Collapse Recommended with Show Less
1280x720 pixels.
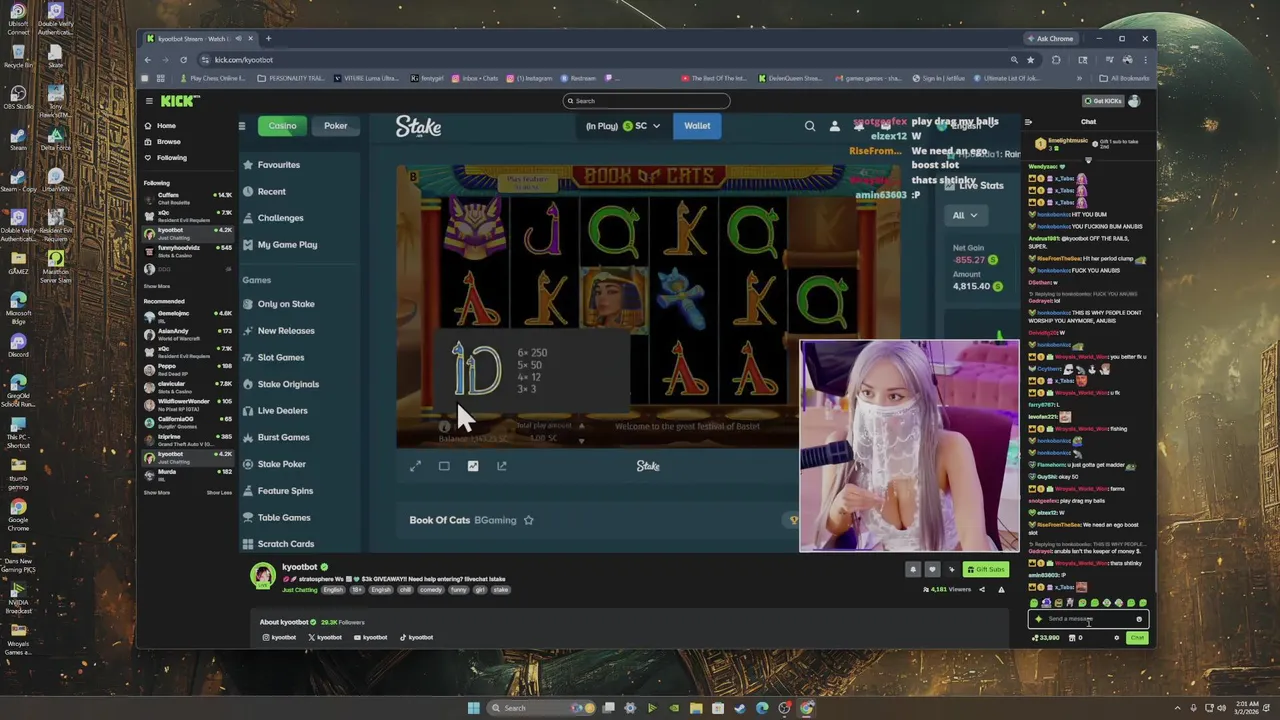tap(219, 493)
